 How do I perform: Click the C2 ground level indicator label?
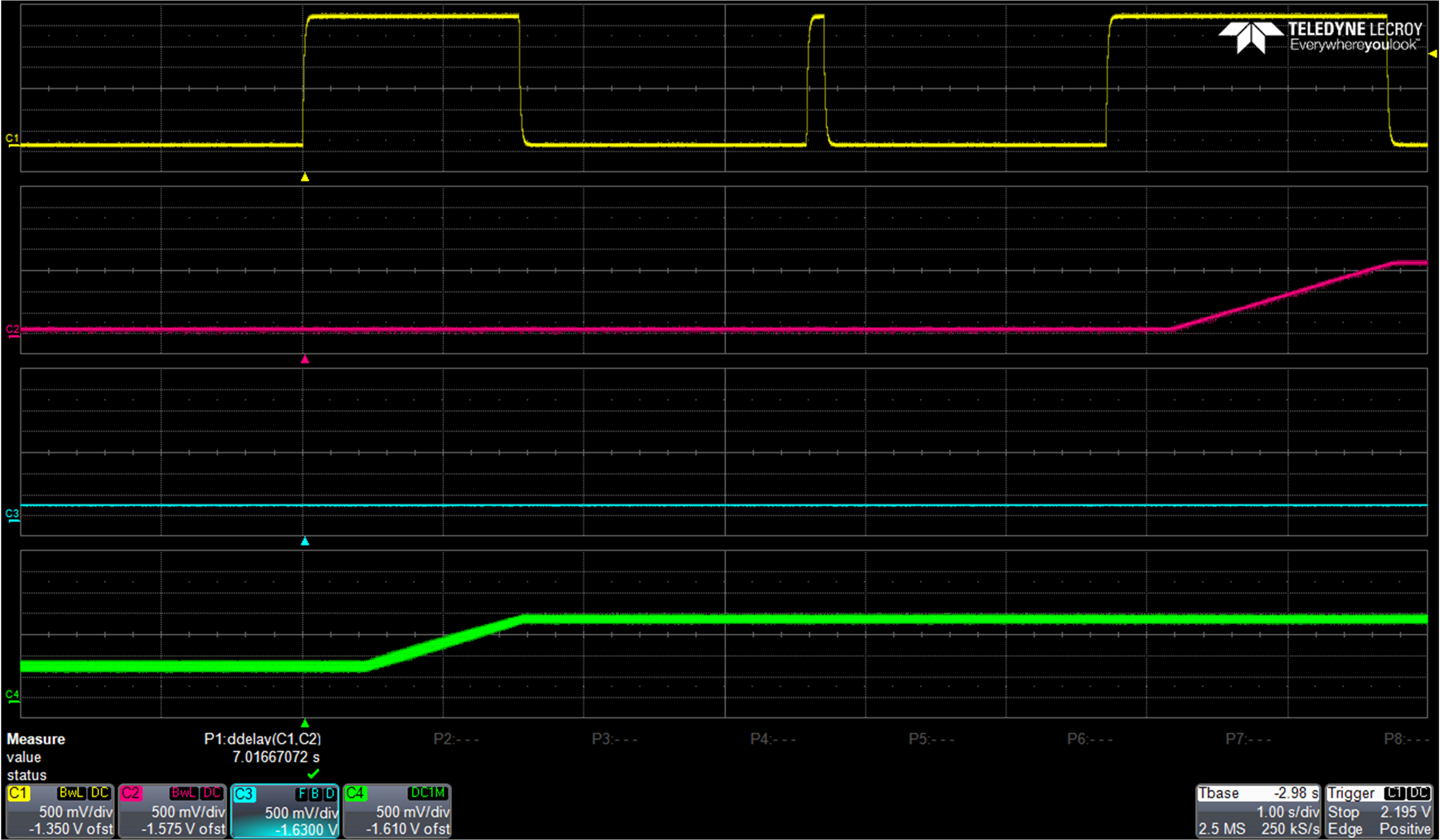click(x=12, y=330)
